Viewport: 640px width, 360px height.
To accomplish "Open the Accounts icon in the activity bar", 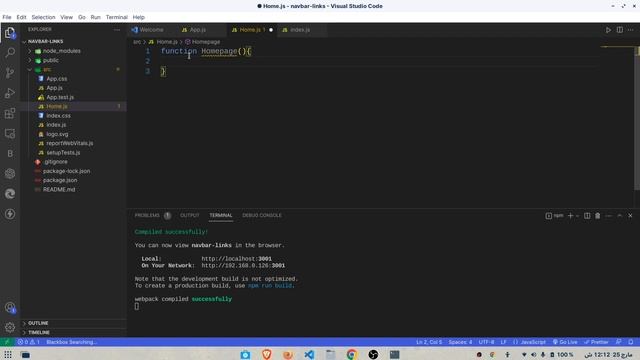I will click(10, 307).
